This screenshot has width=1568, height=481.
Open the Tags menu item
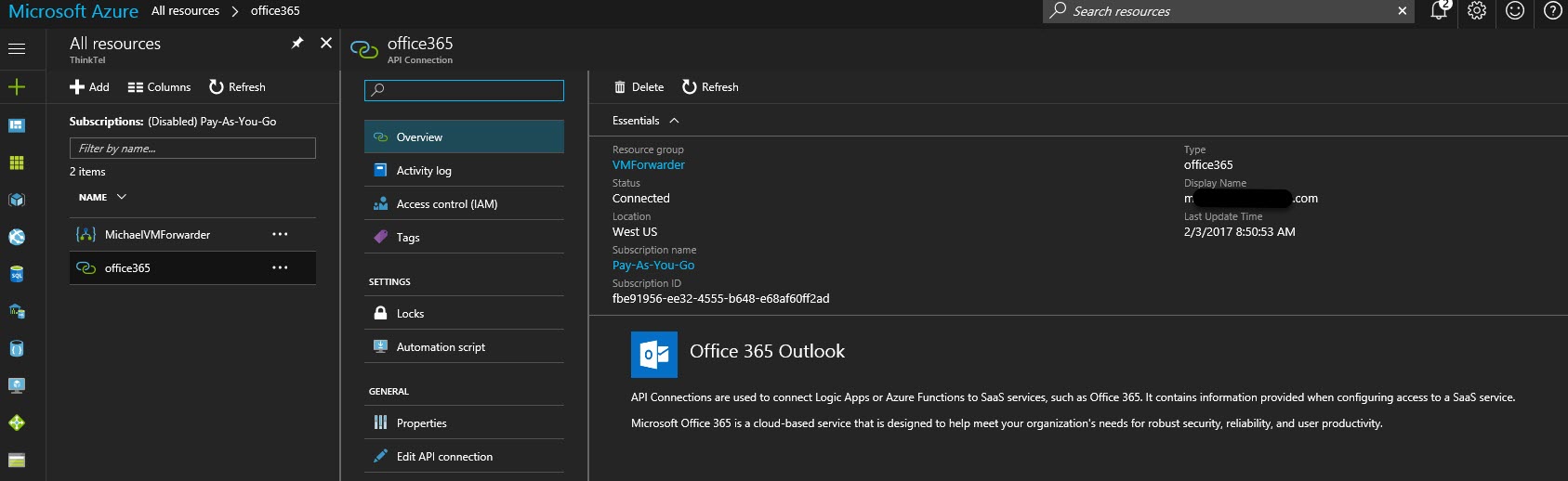(x=464, y=238)
